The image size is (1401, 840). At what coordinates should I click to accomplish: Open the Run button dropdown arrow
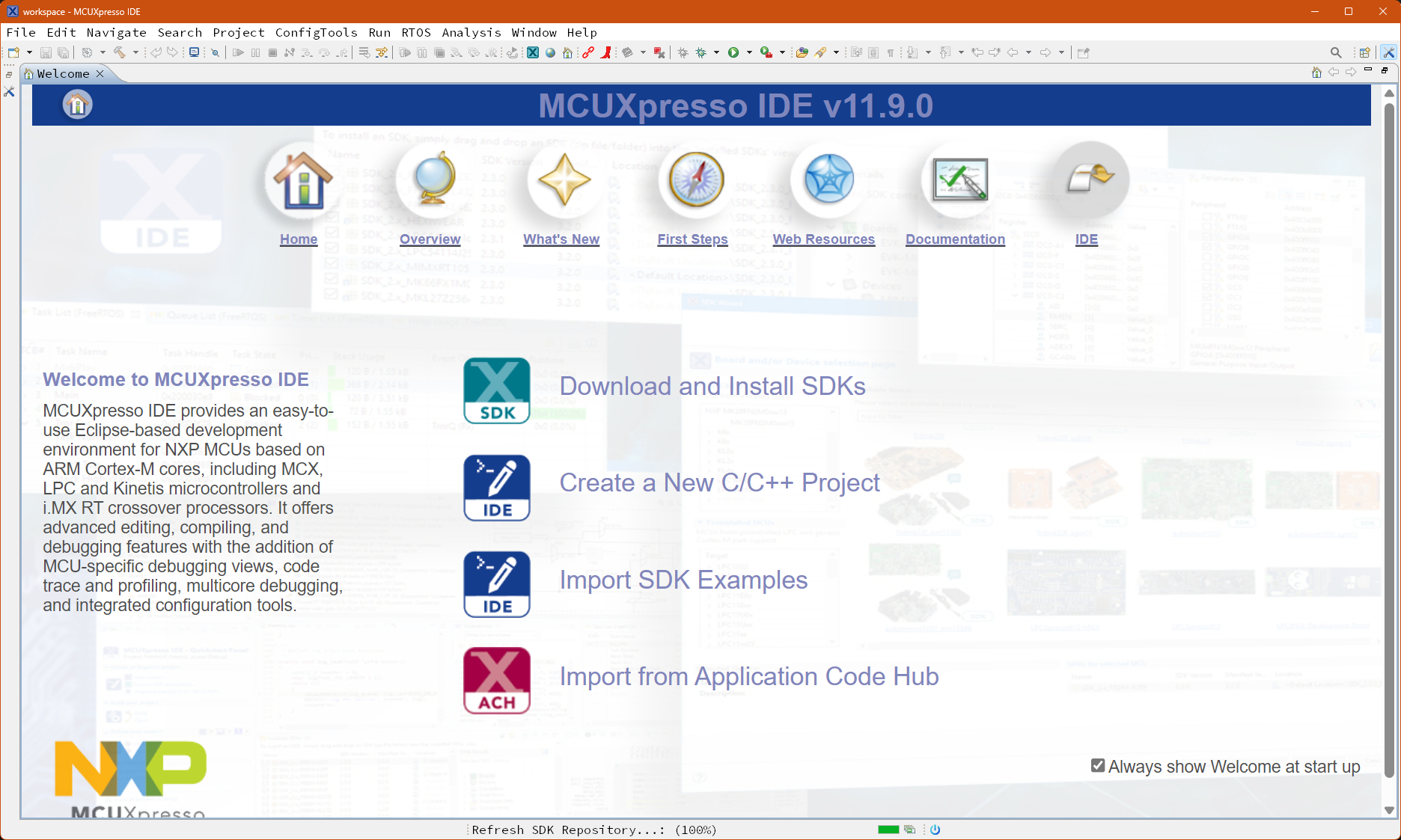pos(749,52)
